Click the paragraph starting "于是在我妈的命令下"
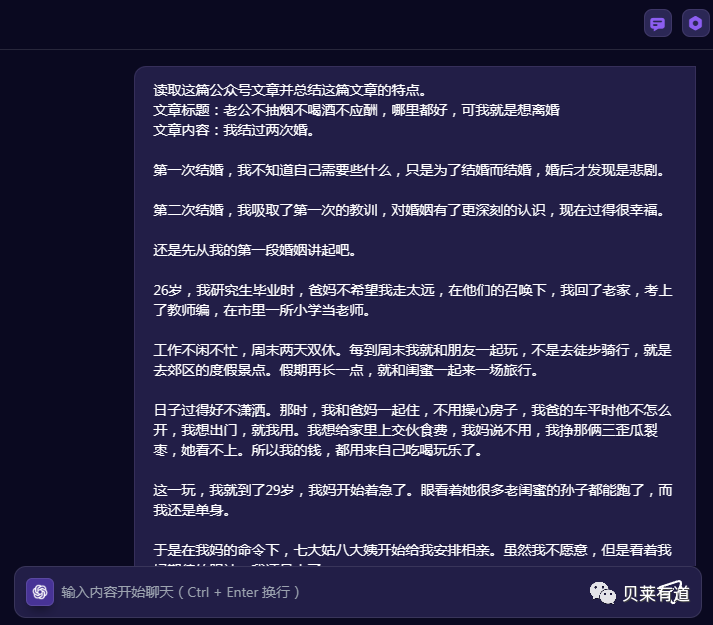 412,555
